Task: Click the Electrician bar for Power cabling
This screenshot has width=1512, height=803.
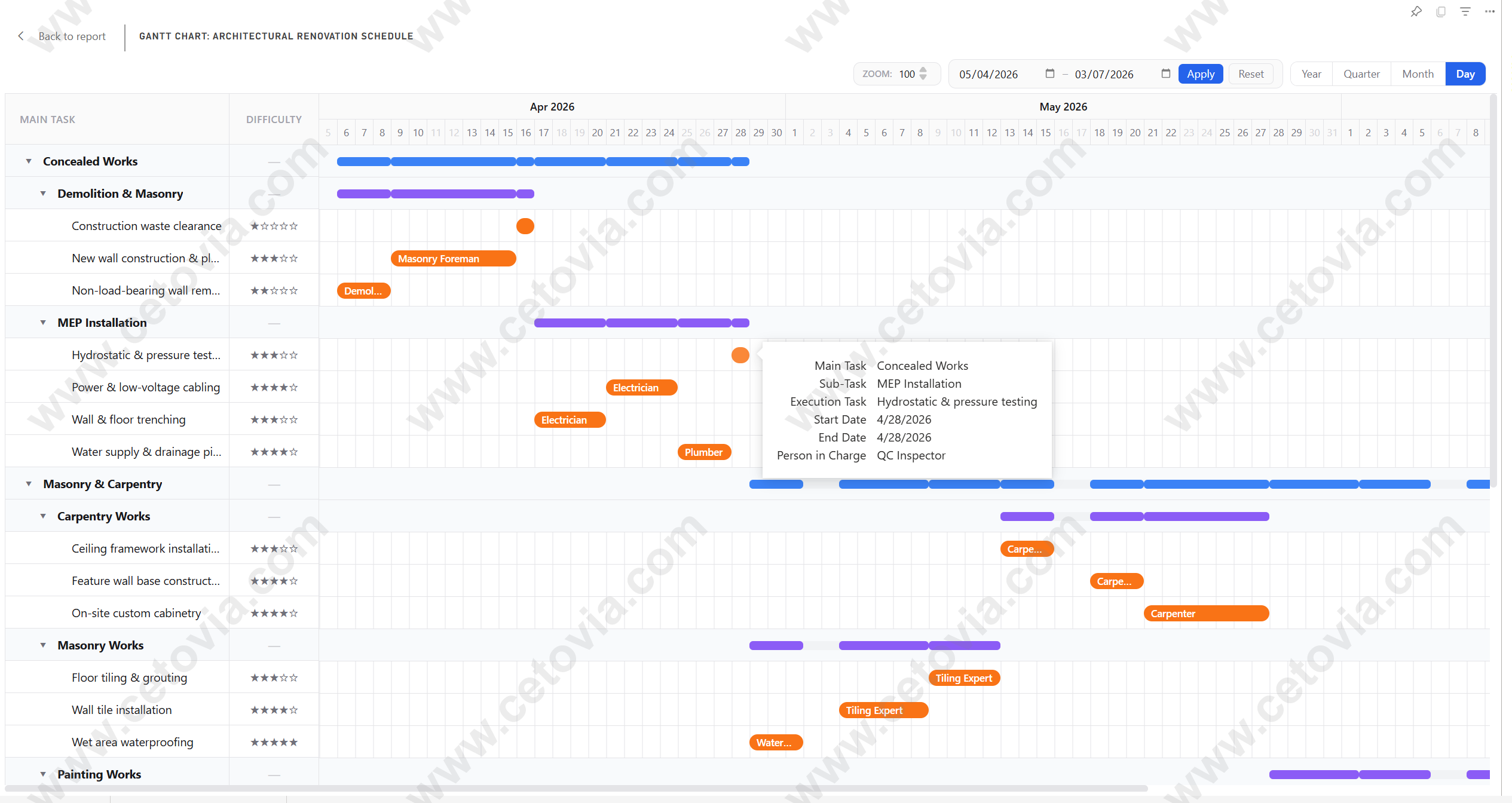Action: tap(641, 388)
